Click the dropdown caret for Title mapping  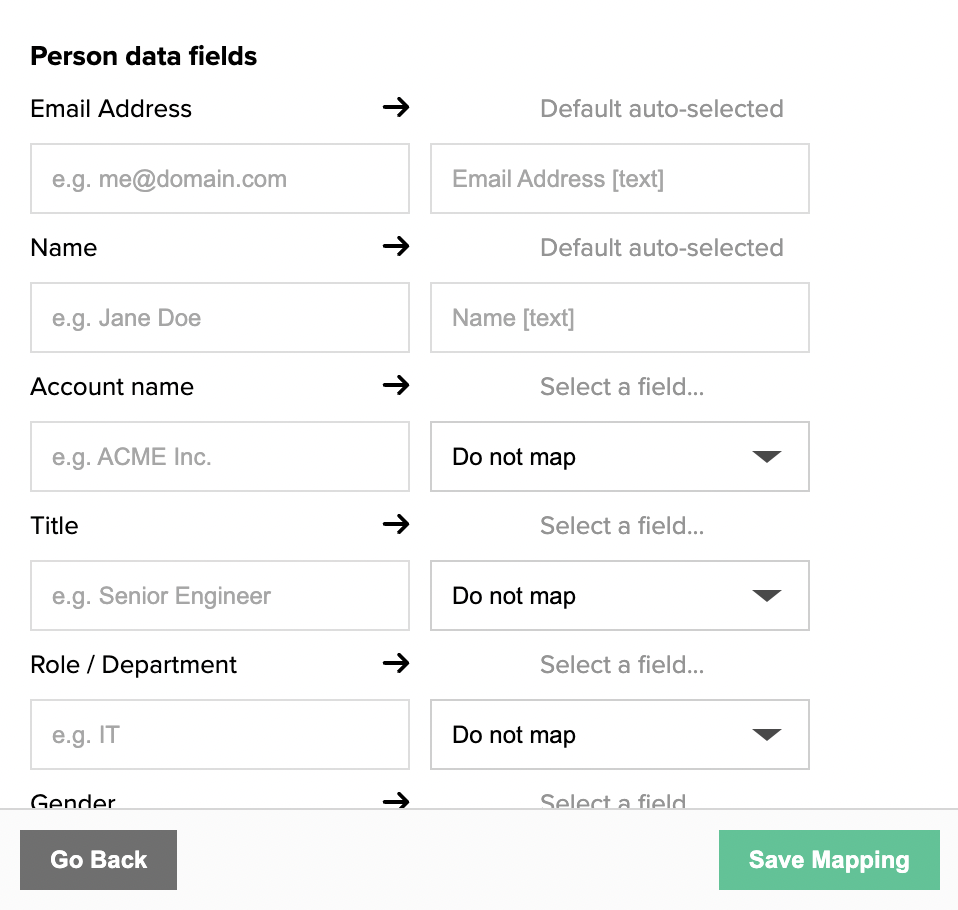(767, 595)
